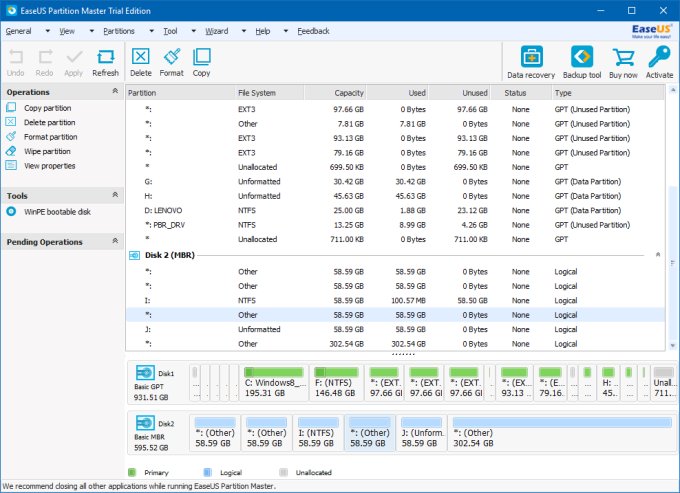The height and width of the screenshot is (493, 680).
Task: Collapse the Operations panel
Action: [x=114, y=92]
